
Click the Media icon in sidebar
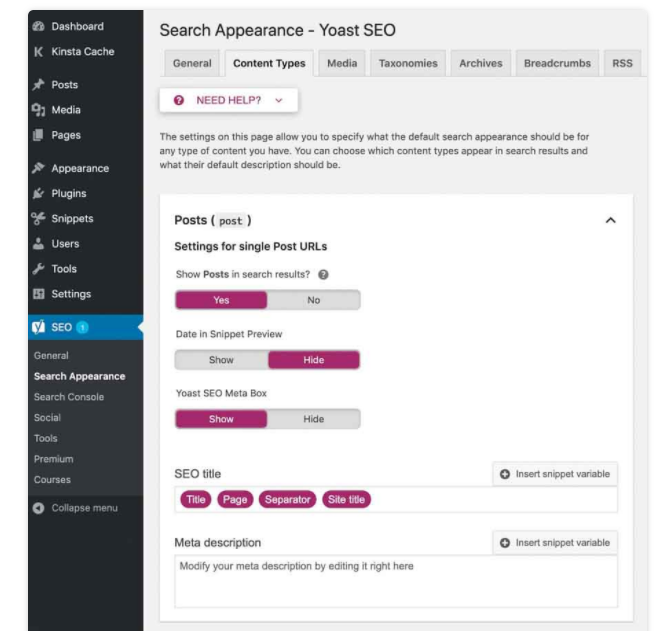coord(39,110)
